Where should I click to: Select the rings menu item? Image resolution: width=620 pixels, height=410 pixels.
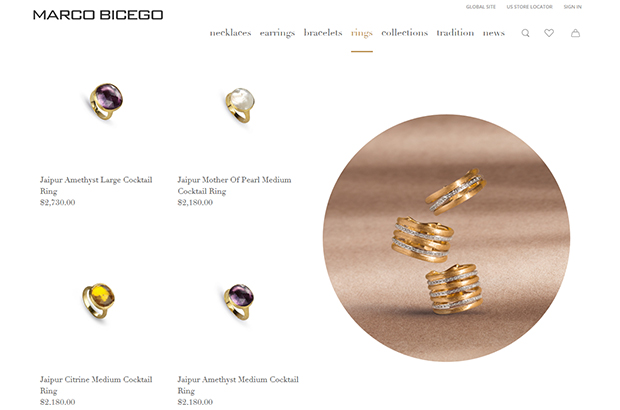(x=362, y=33)
